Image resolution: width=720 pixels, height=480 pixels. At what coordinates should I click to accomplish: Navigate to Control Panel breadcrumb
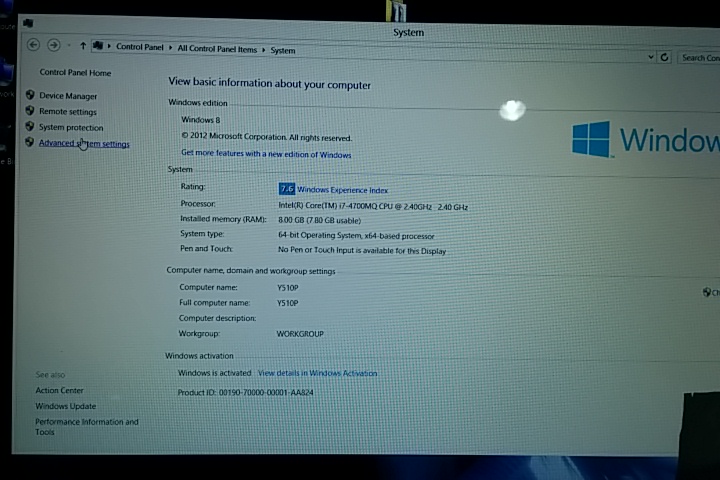(140, 47)
